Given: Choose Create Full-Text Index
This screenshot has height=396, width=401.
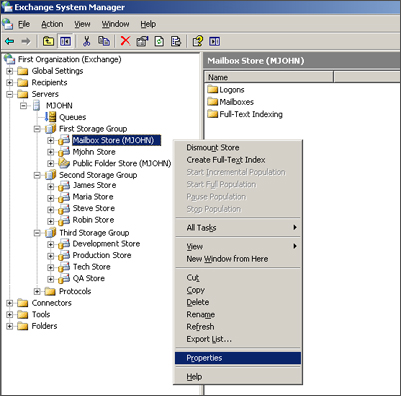Looking at the screenshot, I should (238, 160).
